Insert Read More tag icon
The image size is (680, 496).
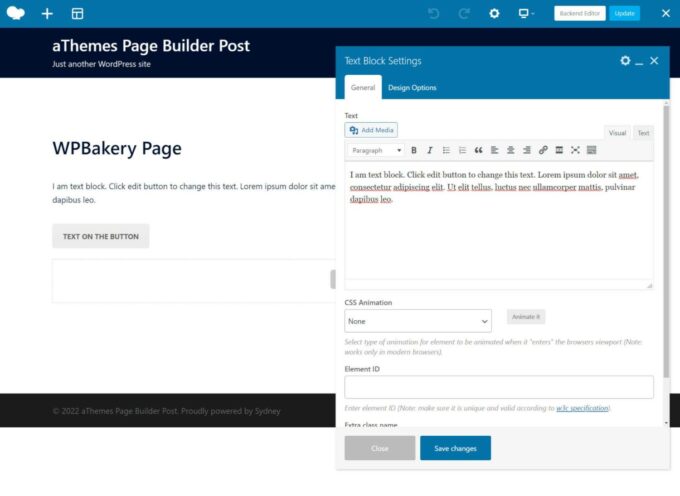[x=559, y=150]
